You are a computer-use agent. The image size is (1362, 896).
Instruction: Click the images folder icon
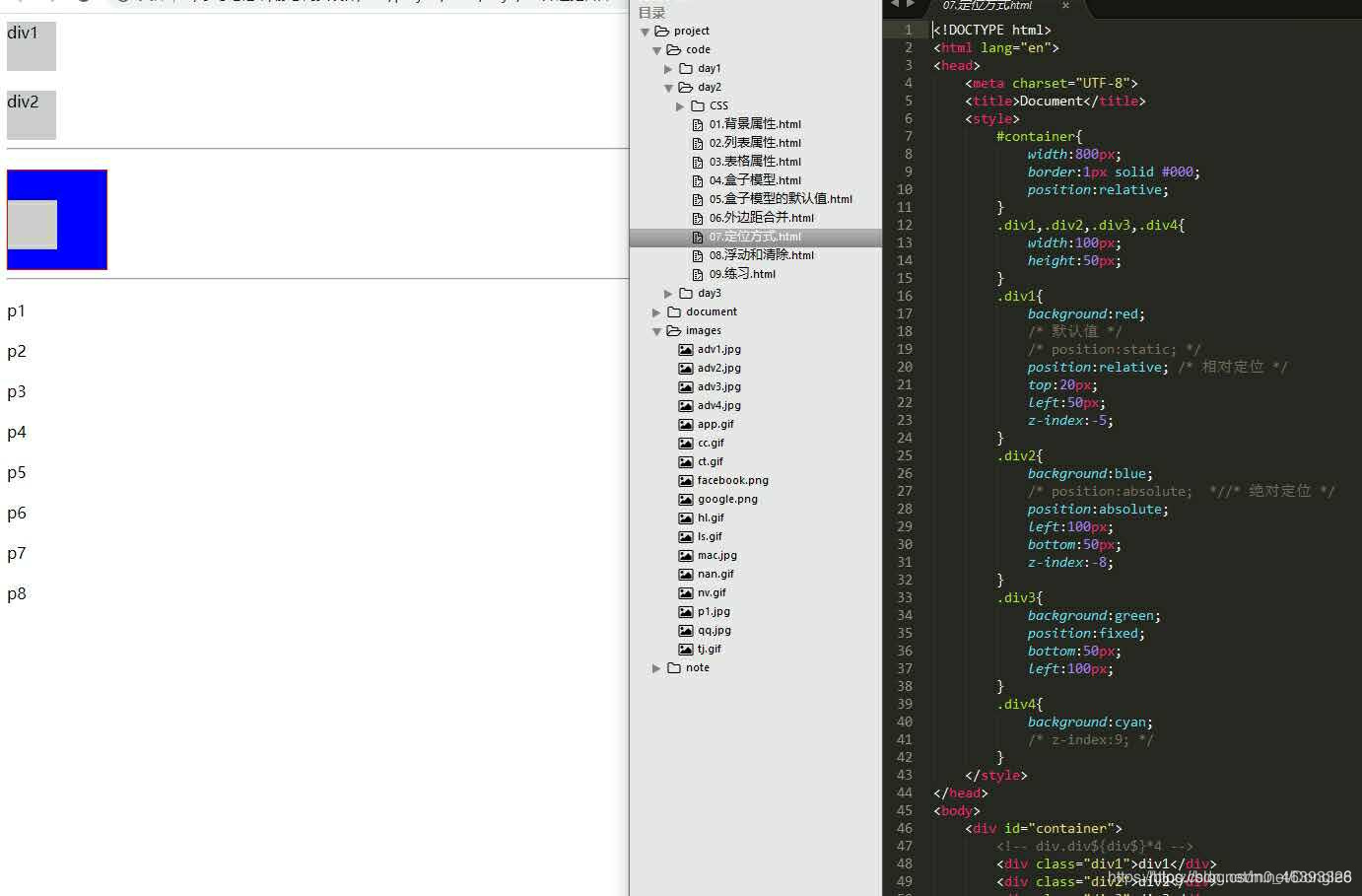coord(674,330)
